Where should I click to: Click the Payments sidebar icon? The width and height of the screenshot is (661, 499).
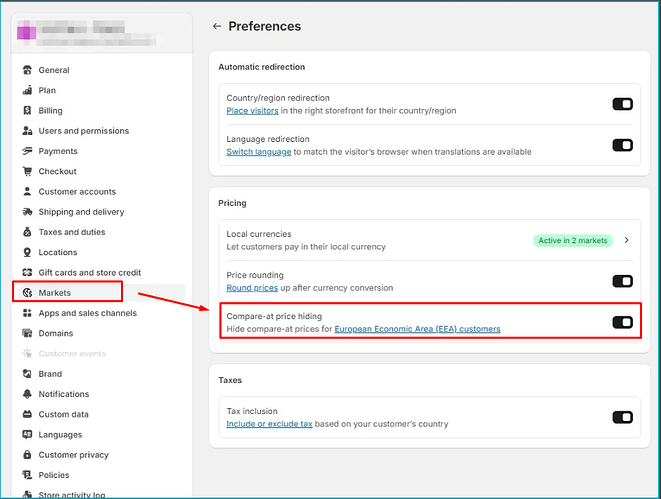click(x=27, y=151)
